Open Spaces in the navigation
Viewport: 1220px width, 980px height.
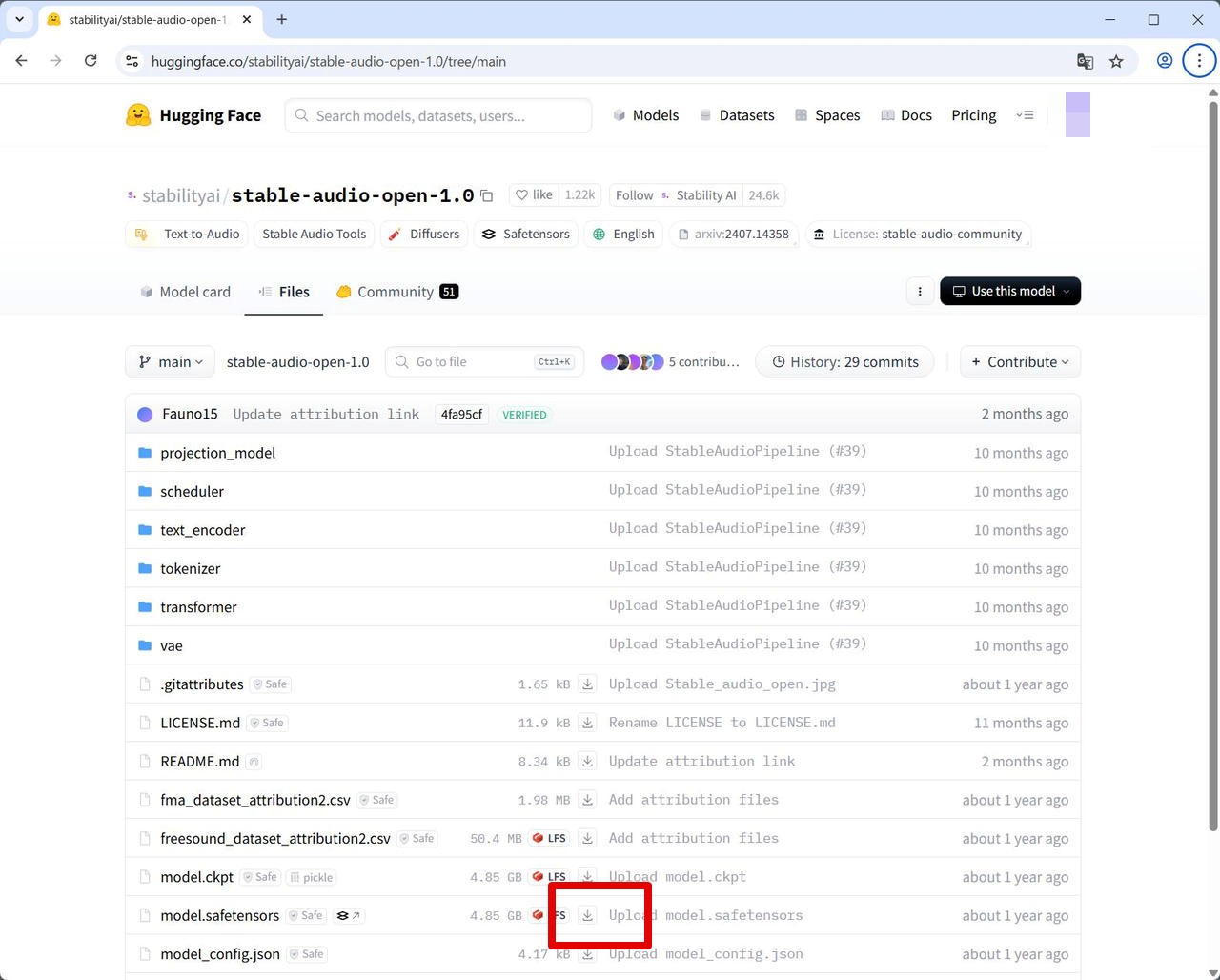pyautogui.click(x=827, y=115)
